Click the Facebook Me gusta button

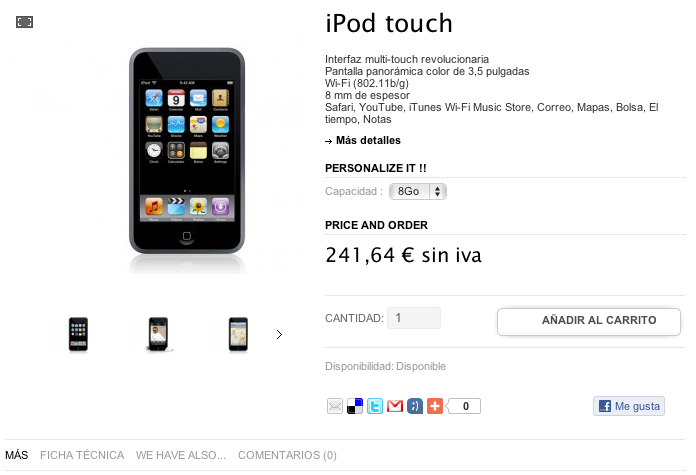(629, 406)
